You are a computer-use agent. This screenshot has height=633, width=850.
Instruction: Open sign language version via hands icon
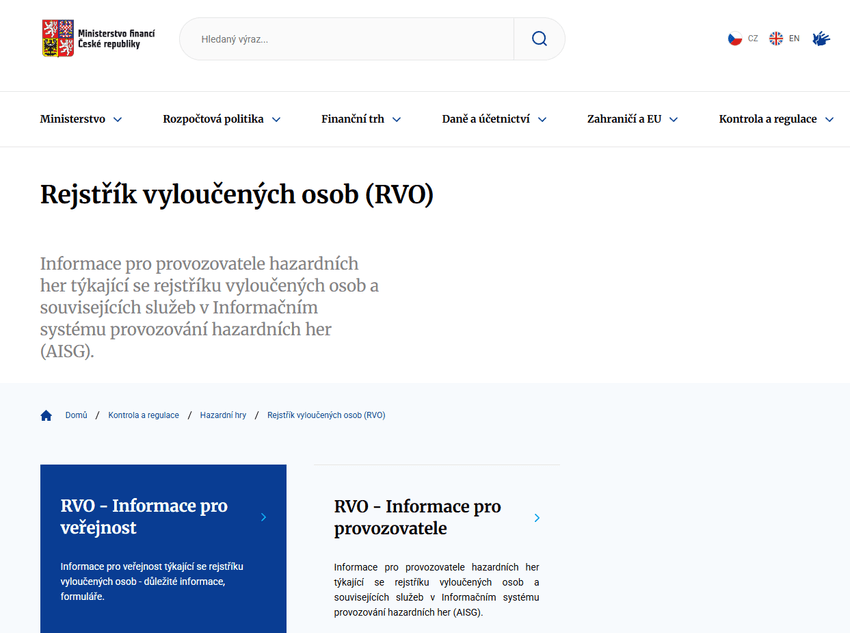pos(821,38)
